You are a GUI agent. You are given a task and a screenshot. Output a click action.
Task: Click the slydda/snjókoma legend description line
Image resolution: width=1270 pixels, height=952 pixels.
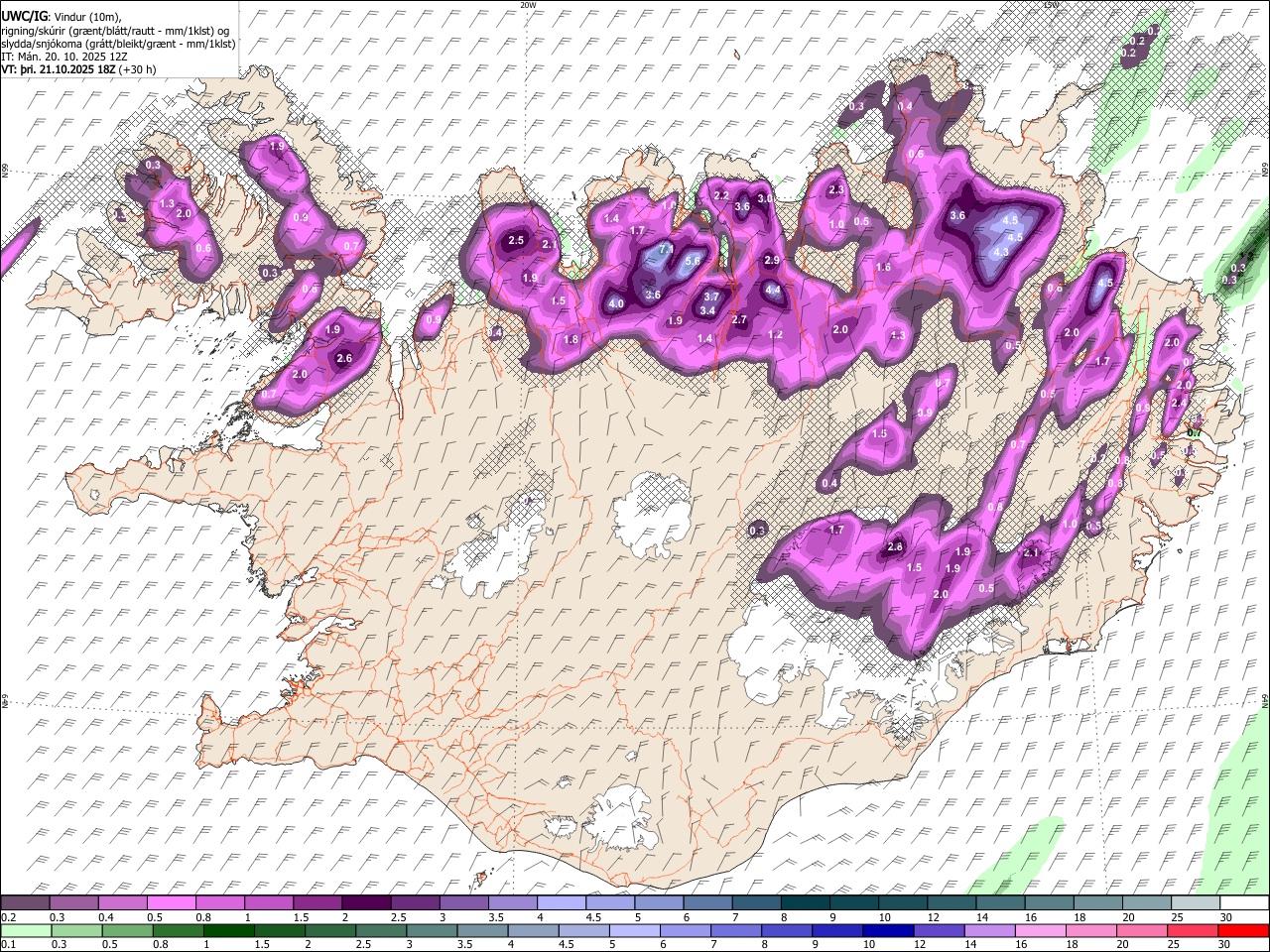click(118, 44)
